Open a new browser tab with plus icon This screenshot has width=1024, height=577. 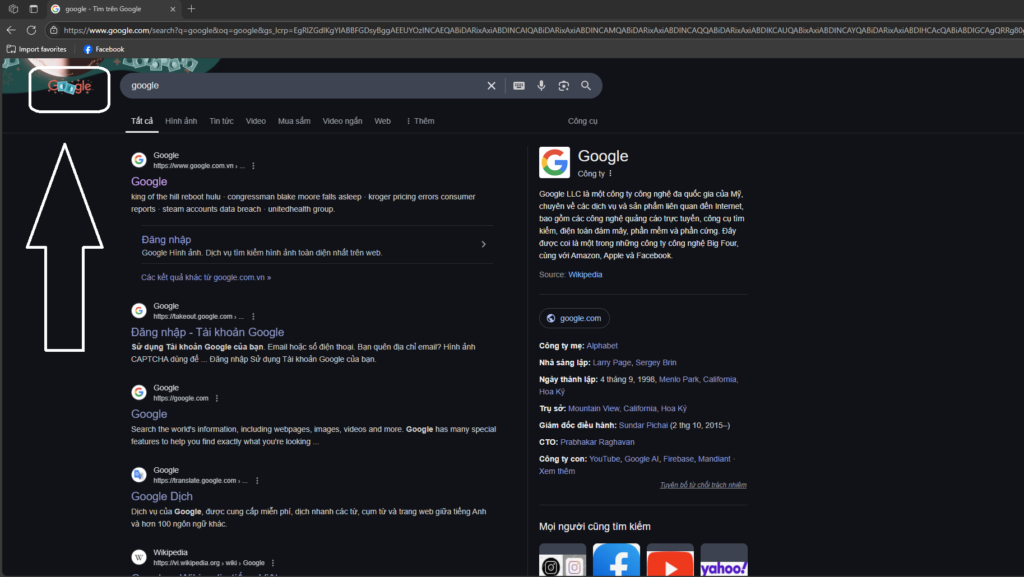pos(191,8)
